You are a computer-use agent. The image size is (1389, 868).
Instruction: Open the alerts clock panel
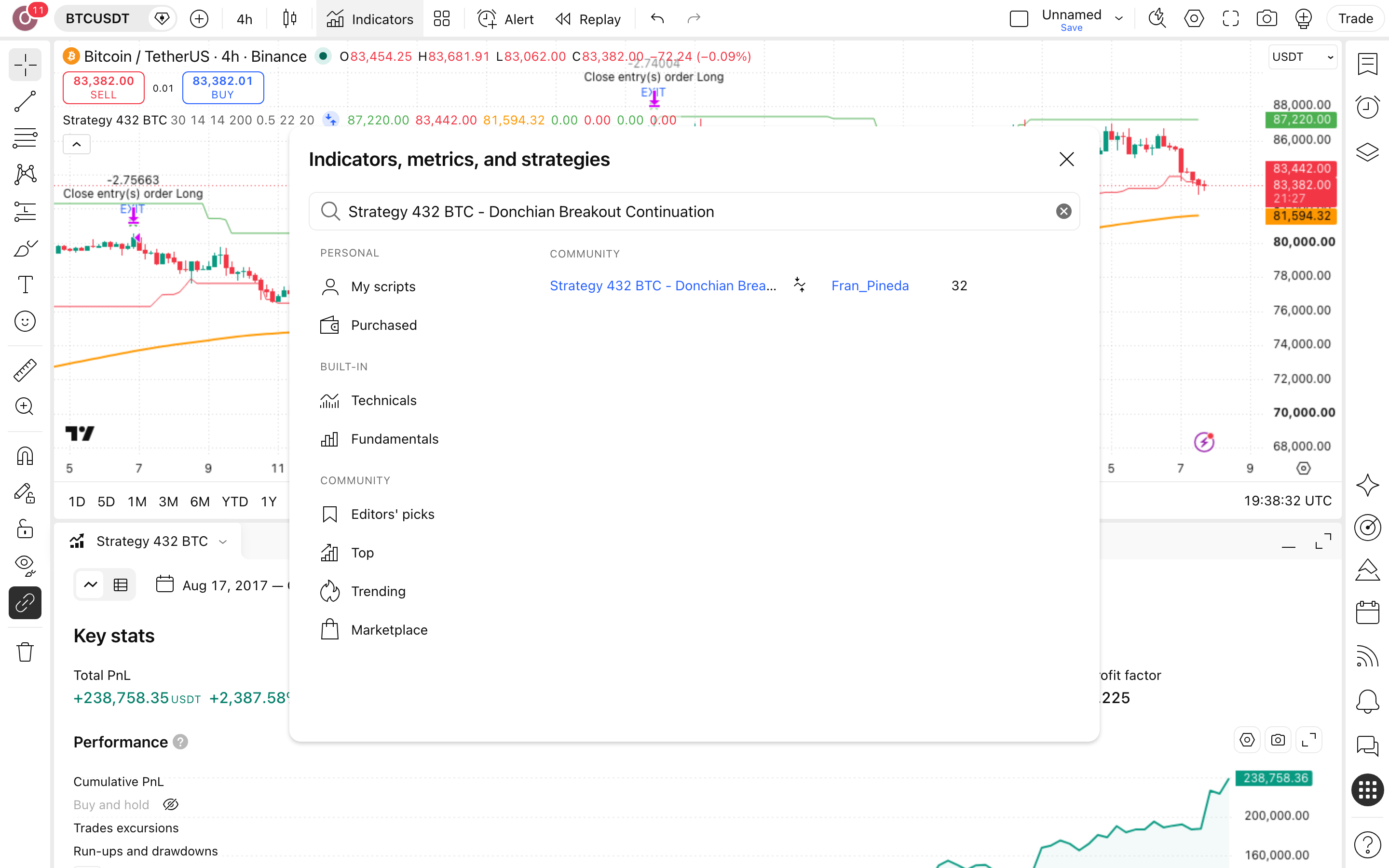[1367, 108]
